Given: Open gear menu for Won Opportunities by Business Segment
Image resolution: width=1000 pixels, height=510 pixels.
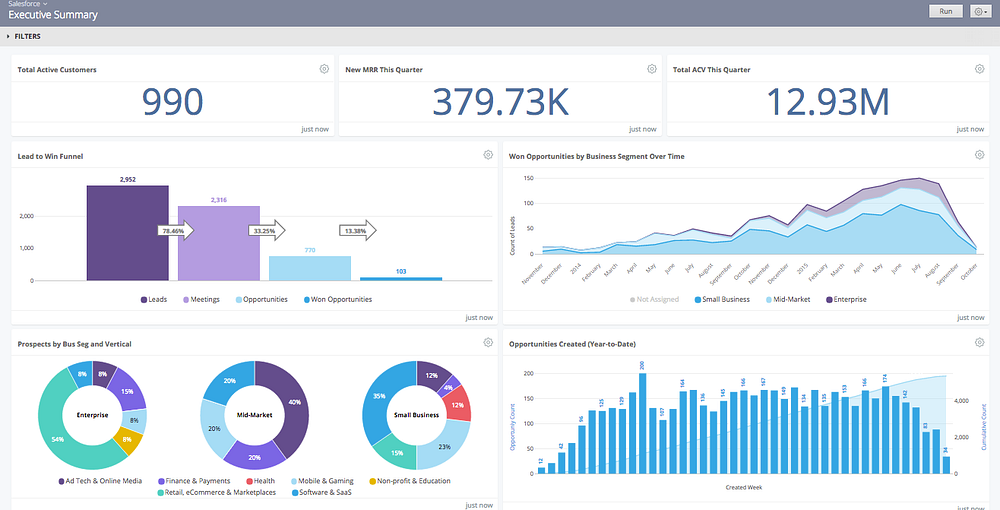Looking at the screenshot, I should tap(980, 155).
